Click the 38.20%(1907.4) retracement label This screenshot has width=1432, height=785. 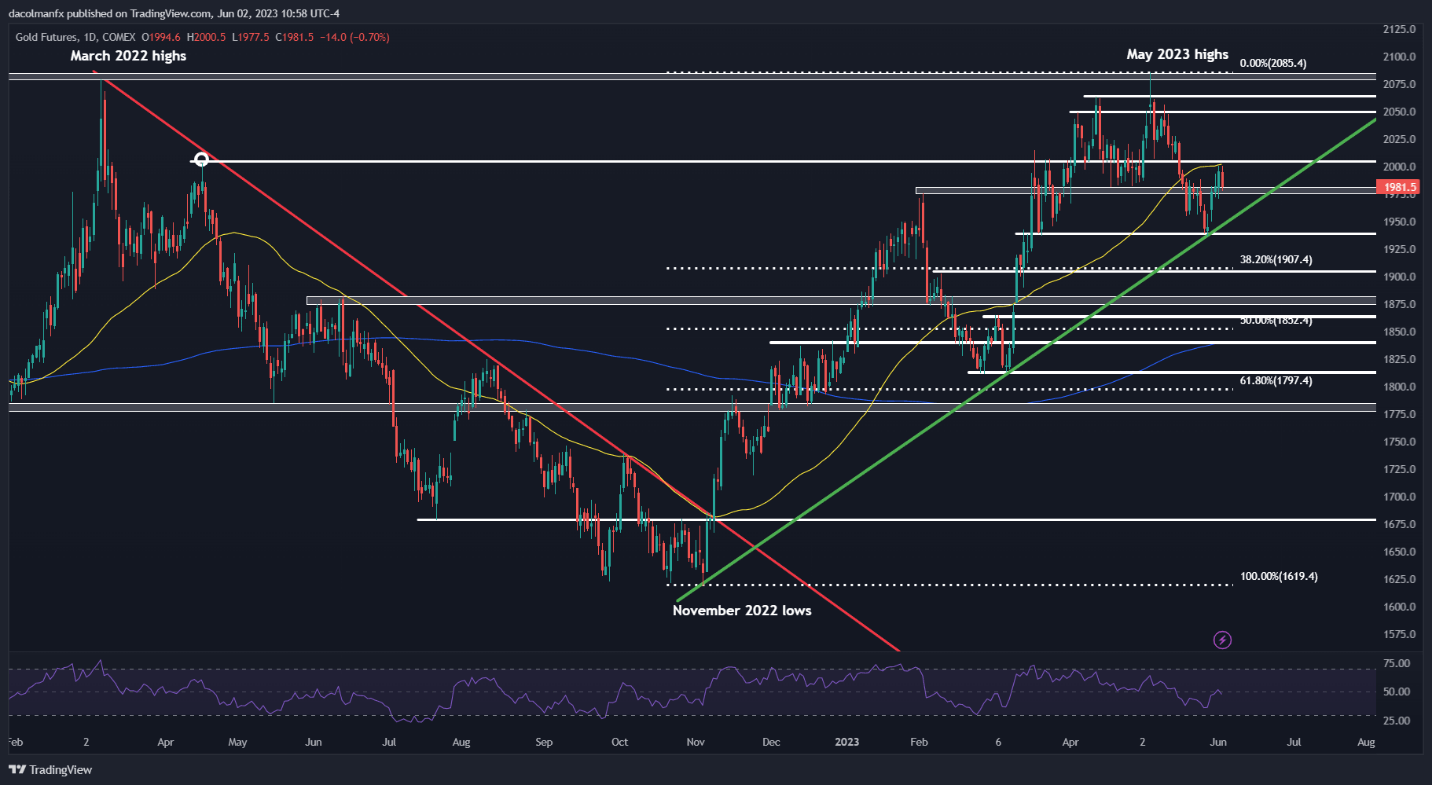coord(1276,259)
